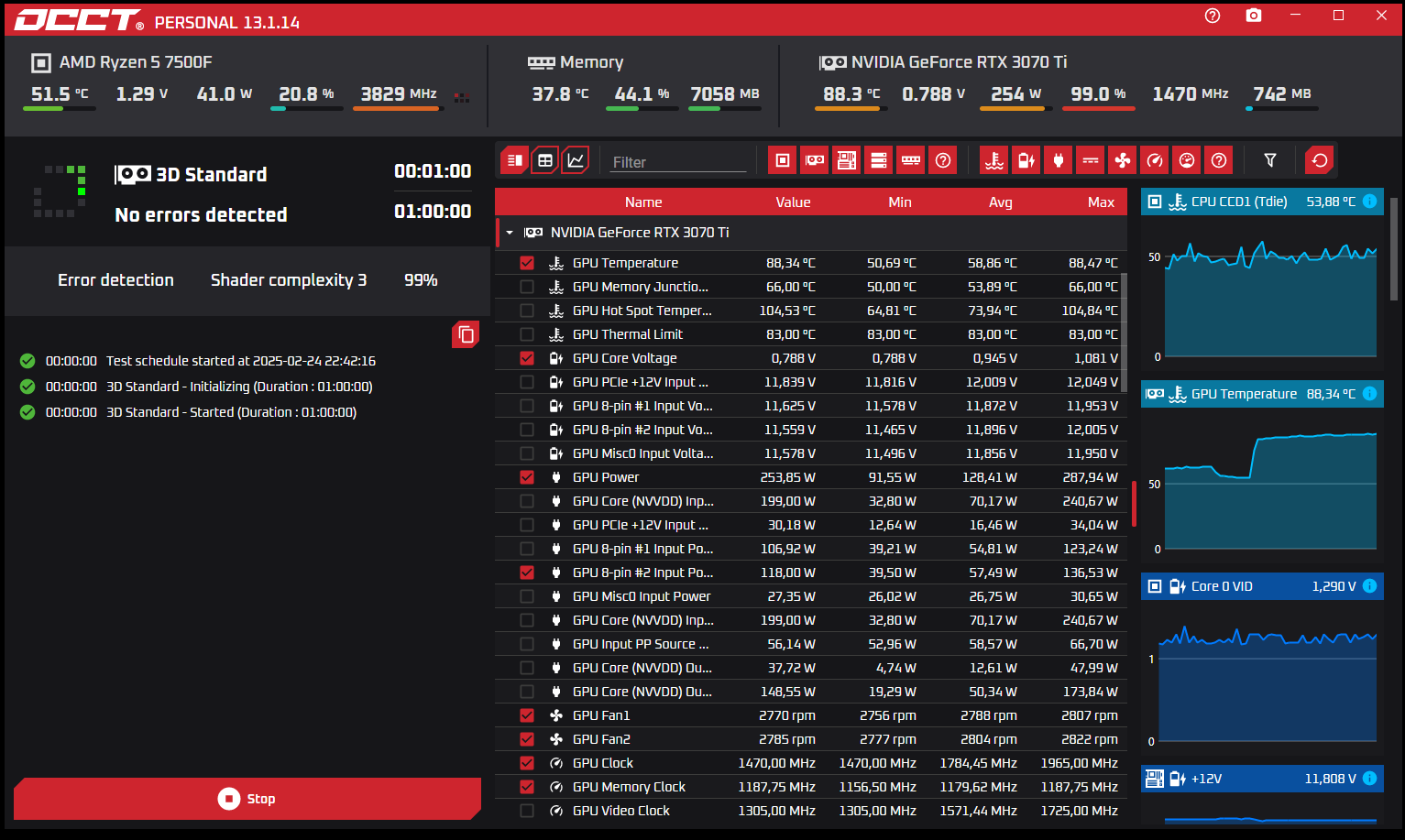Copy the test log with the copy icon

466,334
